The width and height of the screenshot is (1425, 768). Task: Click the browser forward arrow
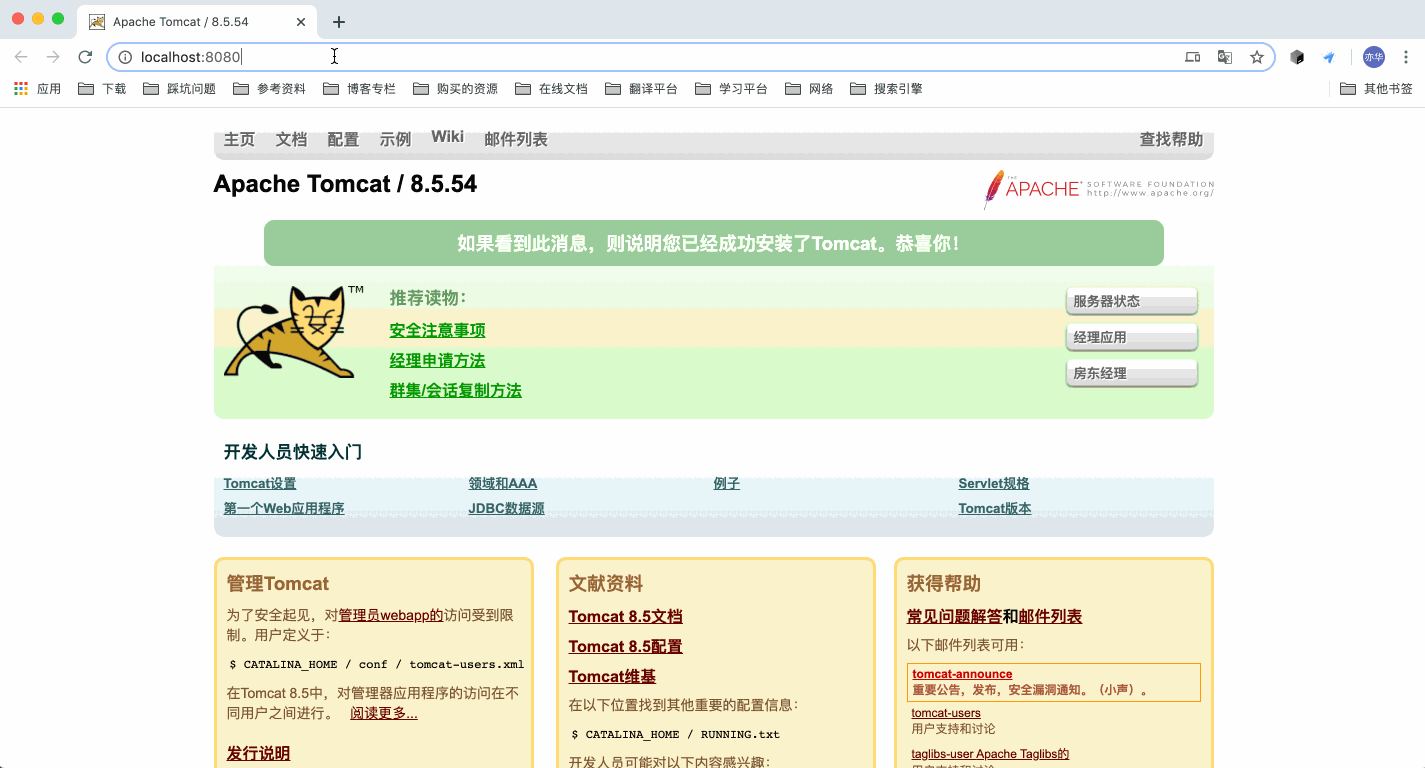point(53,57)
